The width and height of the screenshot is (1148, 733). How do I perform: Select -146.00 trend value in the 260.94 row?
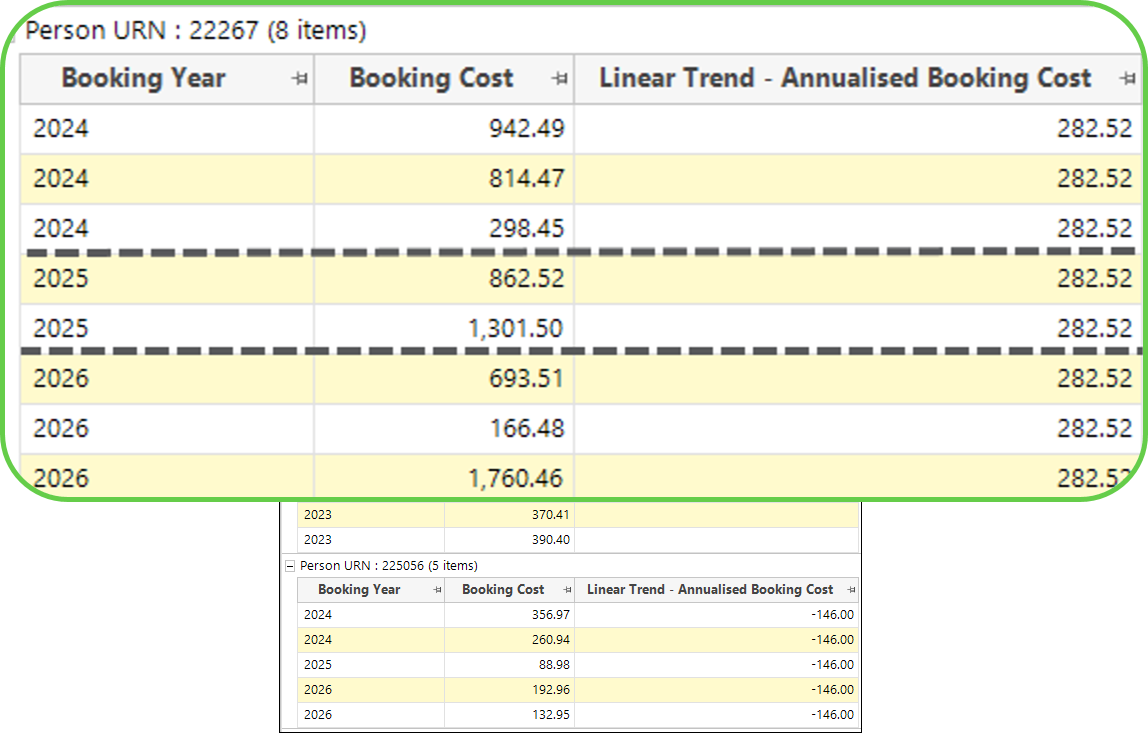pyautogui.click(x=717, y=640)
